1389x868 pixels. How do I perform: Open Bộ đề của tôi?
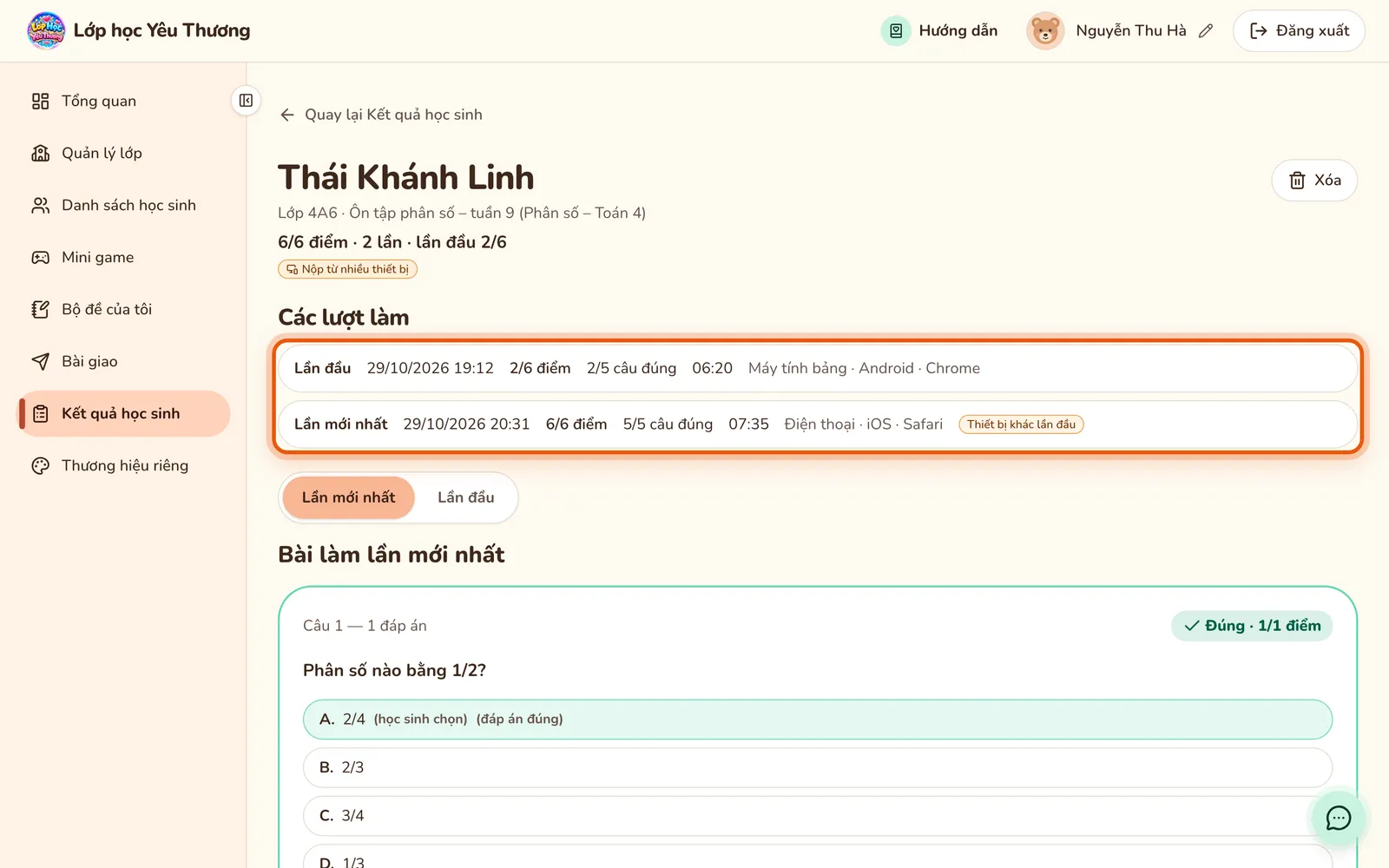point(124,309)
